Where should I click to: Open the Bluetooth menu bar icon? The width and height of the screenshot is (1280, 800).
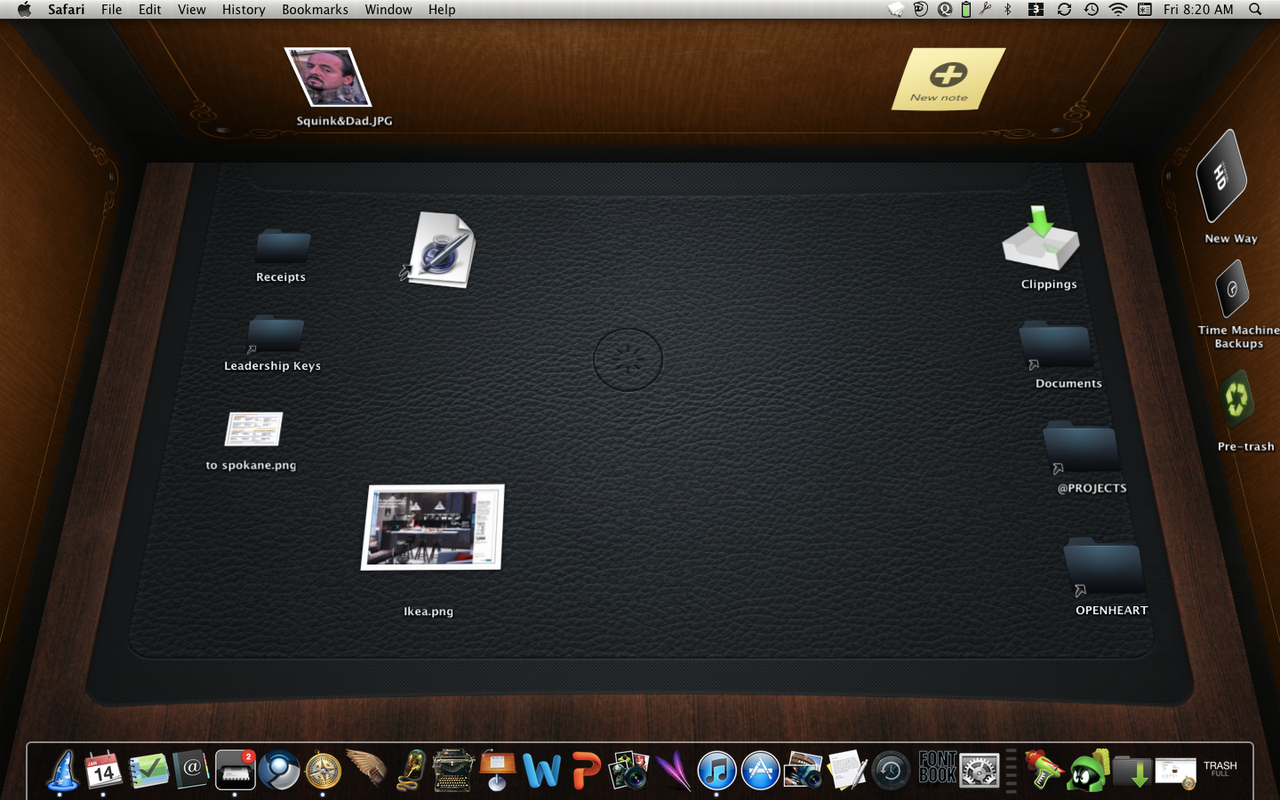[x=1008, y=9]
